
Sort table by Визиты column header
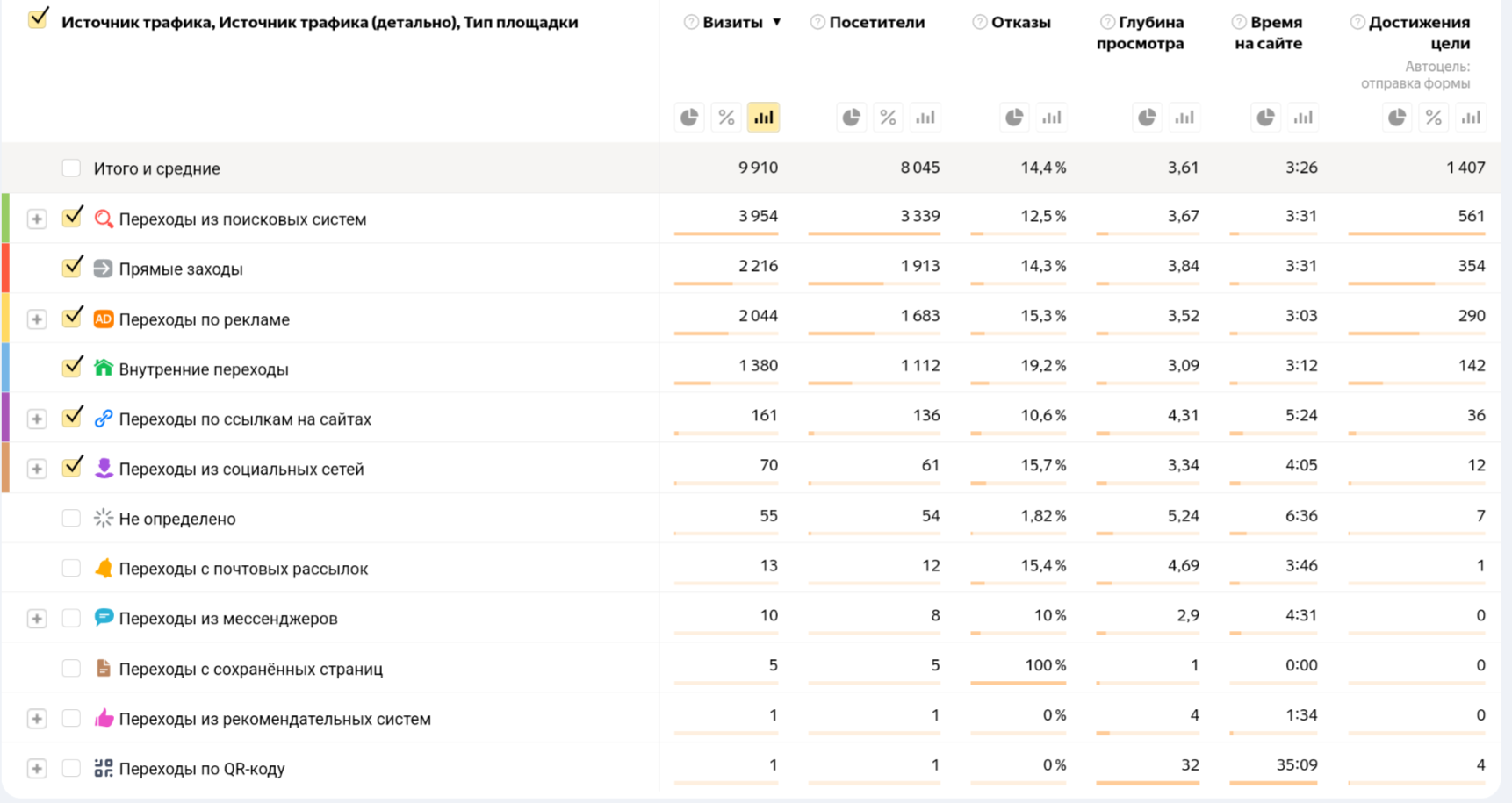(x=732, y=23)
